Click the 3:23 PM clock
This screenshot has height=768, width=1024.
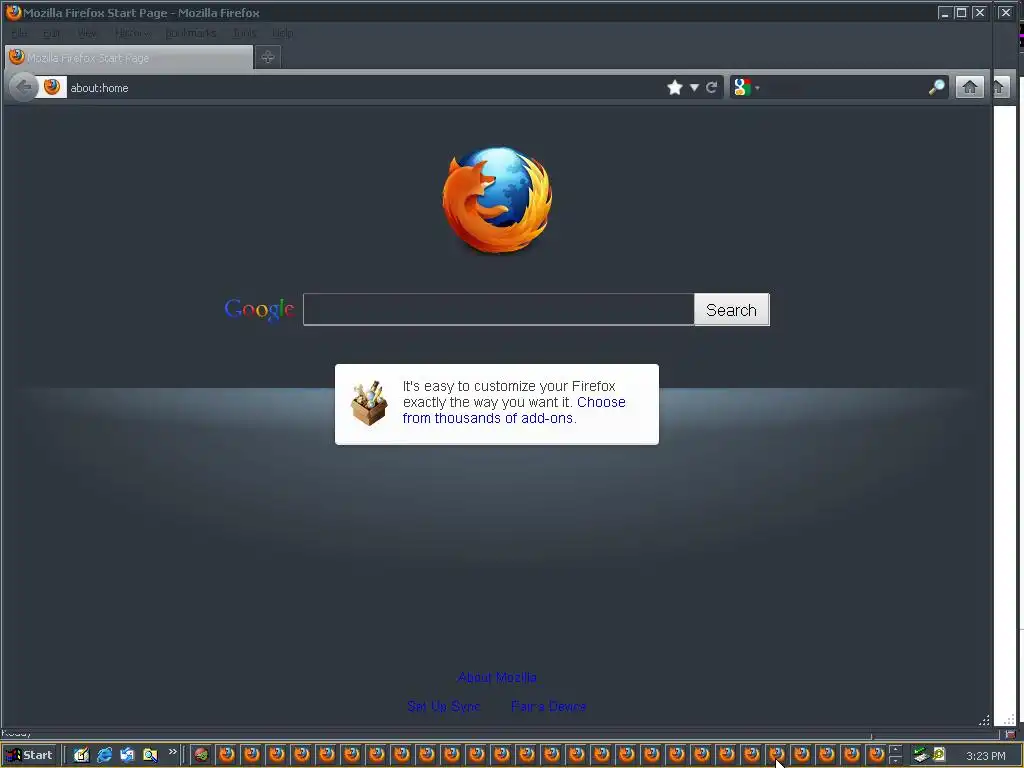(x=985, y=756)
